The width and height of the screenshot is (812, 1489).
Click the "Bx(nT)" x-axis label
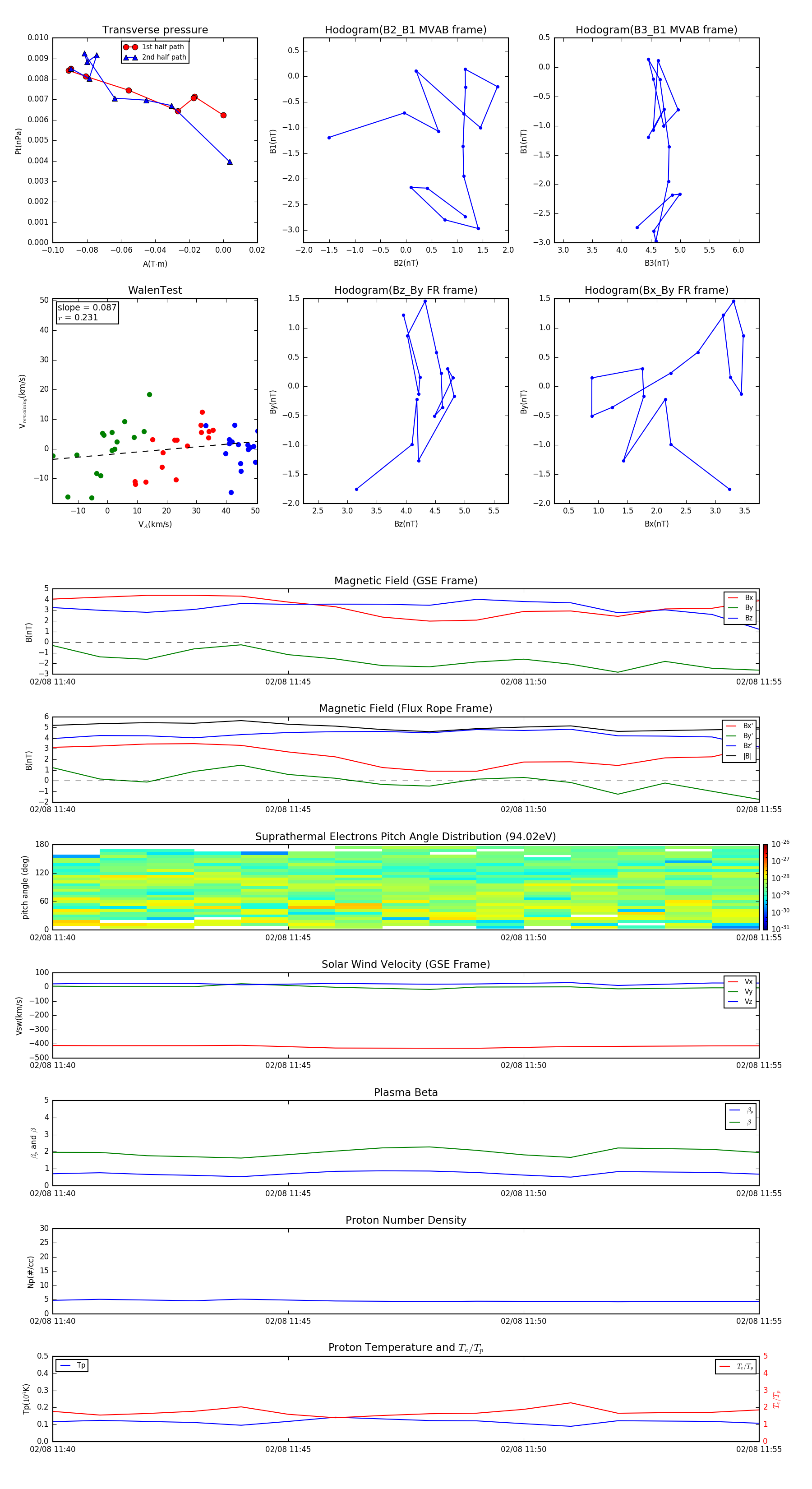[x=656, y=524]
